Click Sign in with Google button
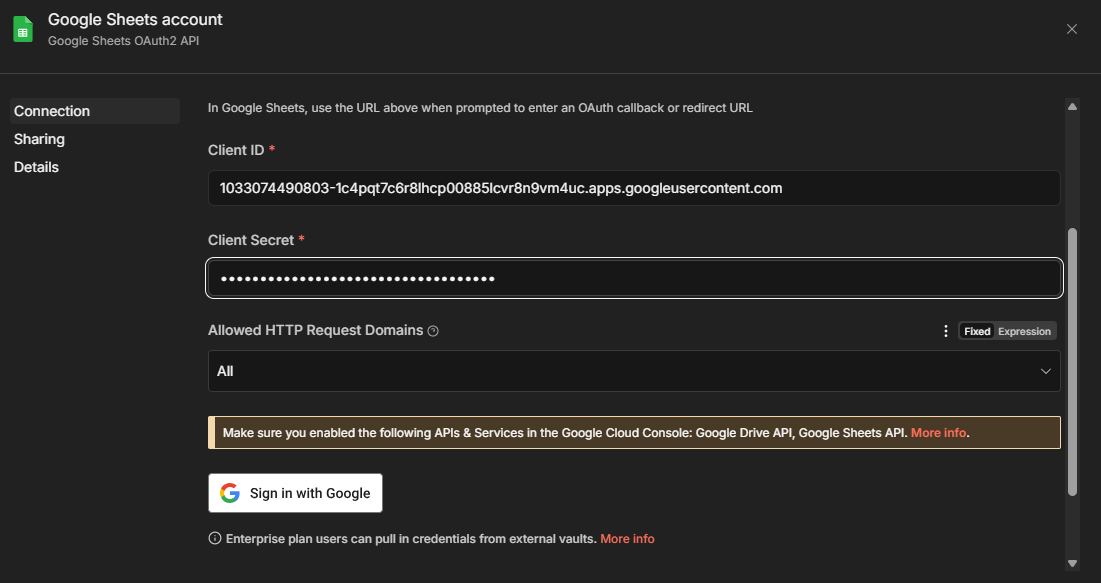Viewport: 1101px width, 583px height. (296, 493)
